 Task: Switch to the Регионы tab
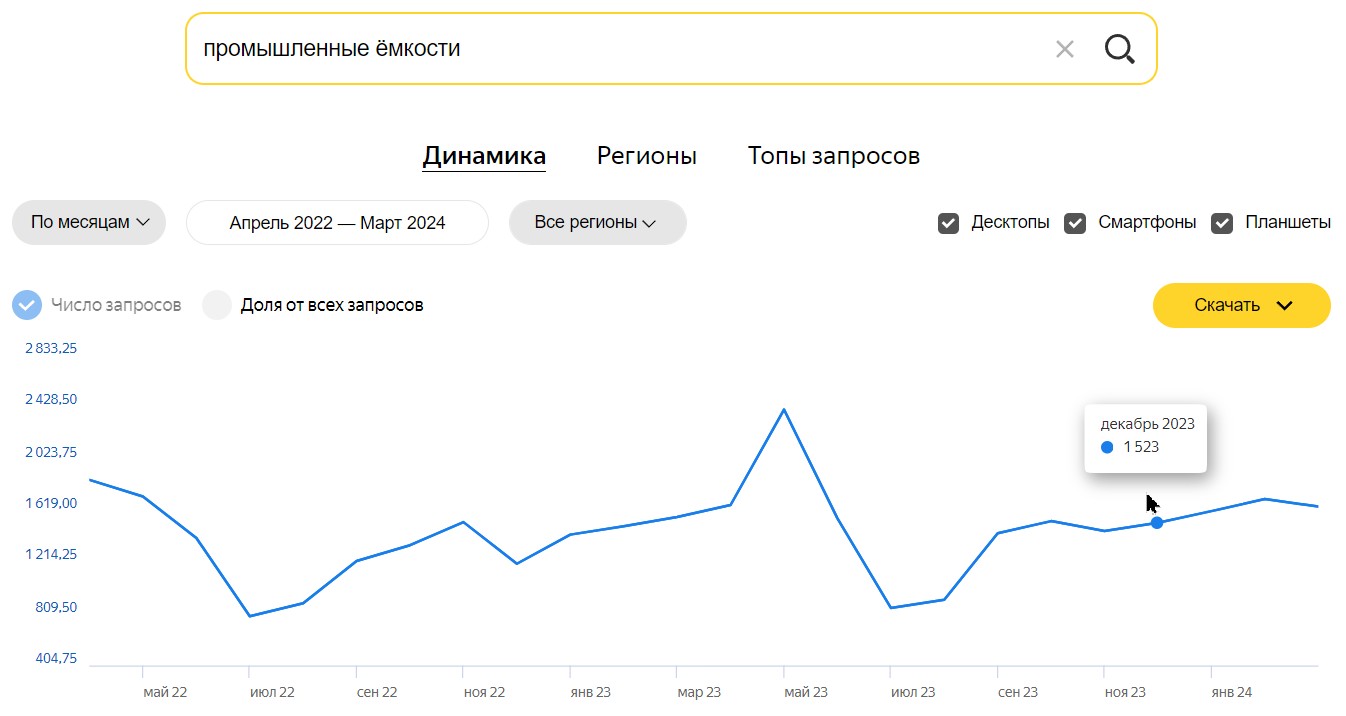pyautogui.click(x=647, y=156)
